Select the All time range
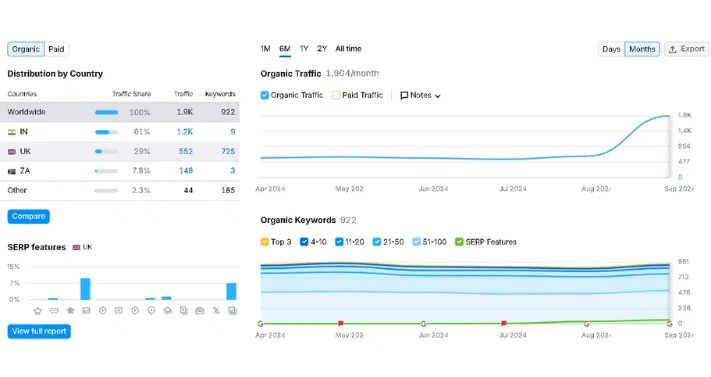This screenshot has width=711, height=377. [348, 49]
